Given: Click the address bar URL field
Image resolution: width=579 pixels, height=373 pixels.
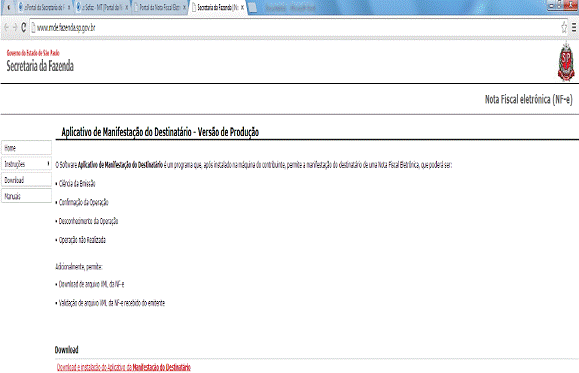Looking at the screenshot, I should pyautogui.click(x=298, y=27).
